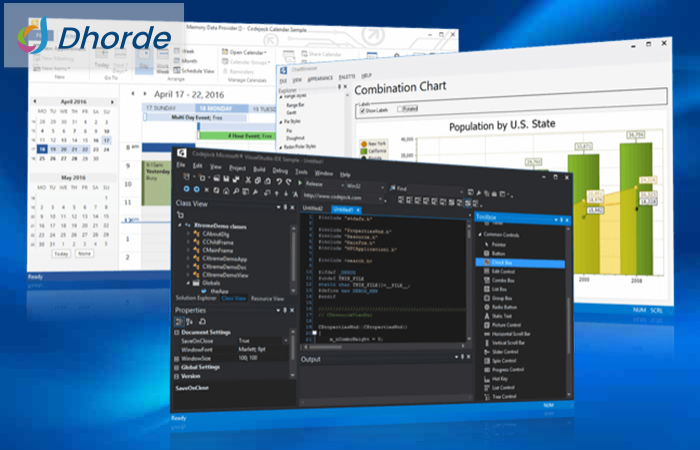Click the new folder icon under Class View
The width and height of the screenshot is (700, 450).
point(180,215)
